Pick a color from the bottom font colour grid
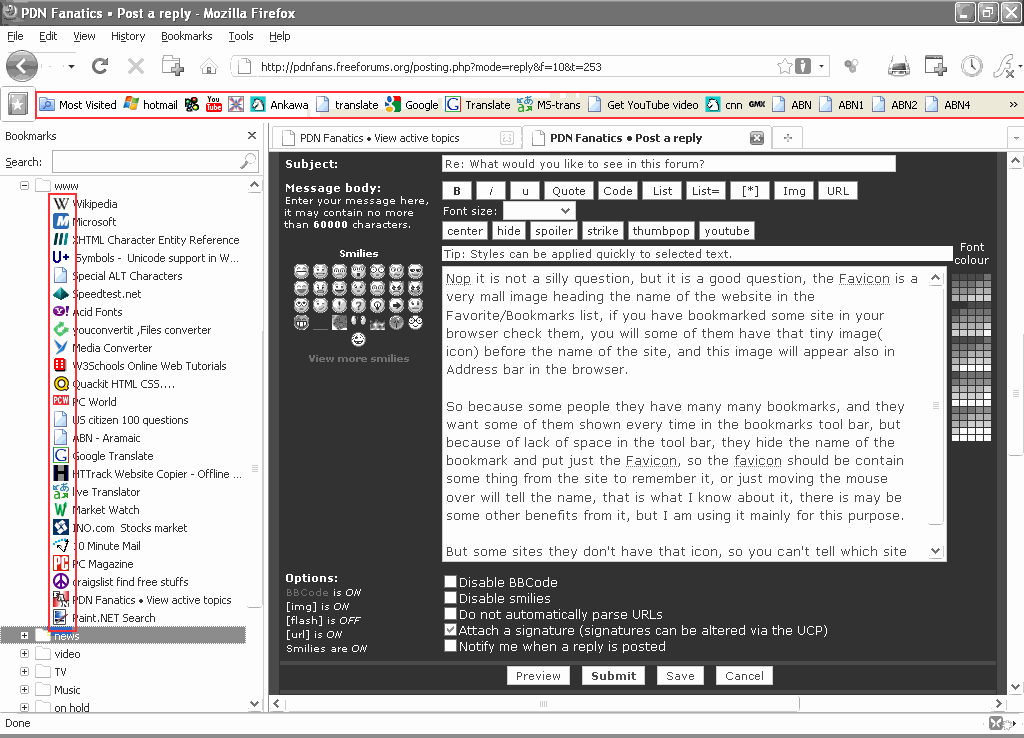The width and height of the screenshot is (1024, 738). click(971, 426)
